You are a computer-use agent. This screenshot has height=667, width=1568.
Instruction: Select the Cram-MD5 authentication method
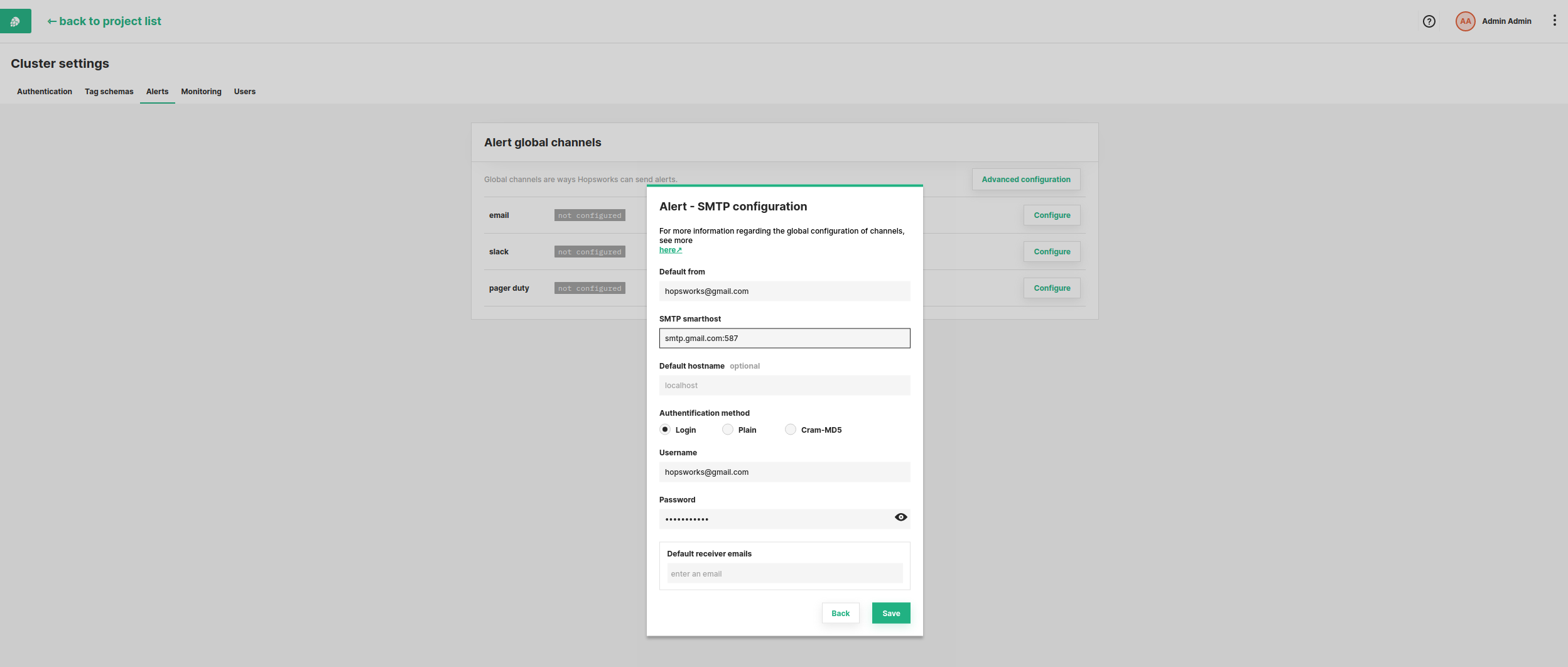(790, 430)
